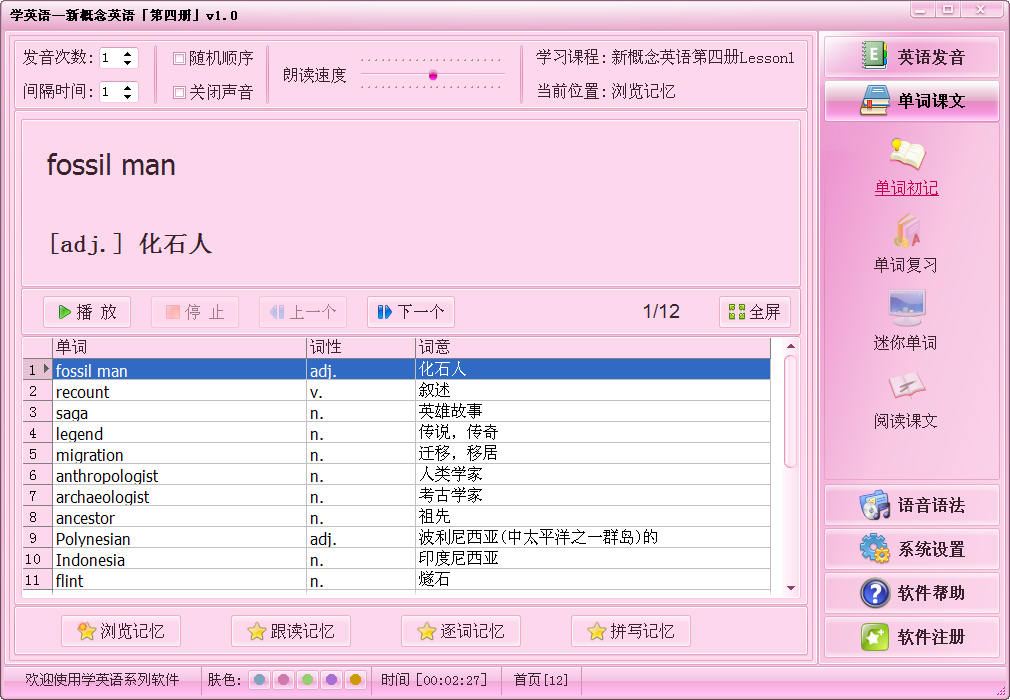Click the meaning cell 考古学家
The height and width of the screenshot is (700, 1010).
593,496
